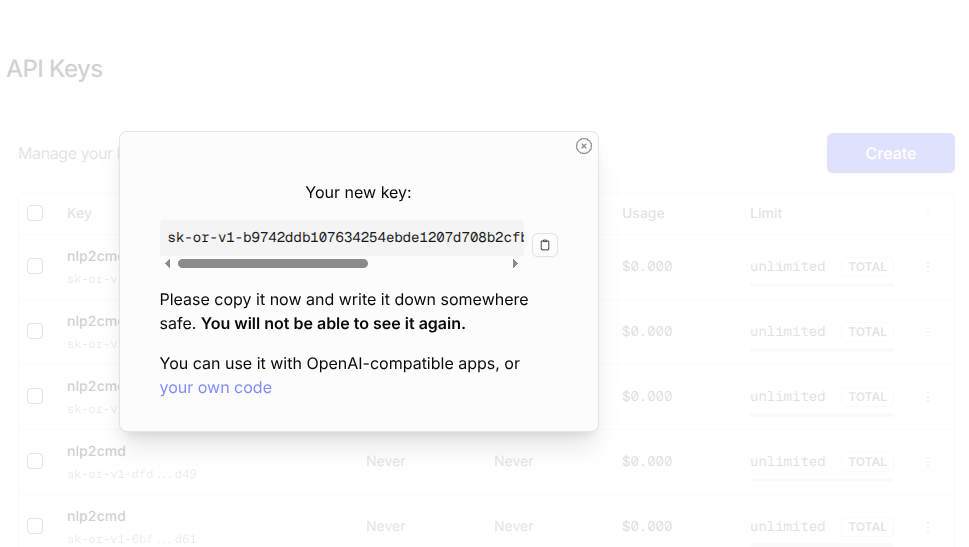The width and height of the screenshot is (969, 547).
Task: Toggle the select-all checkbox in the table header
Action: coord(35,213)
